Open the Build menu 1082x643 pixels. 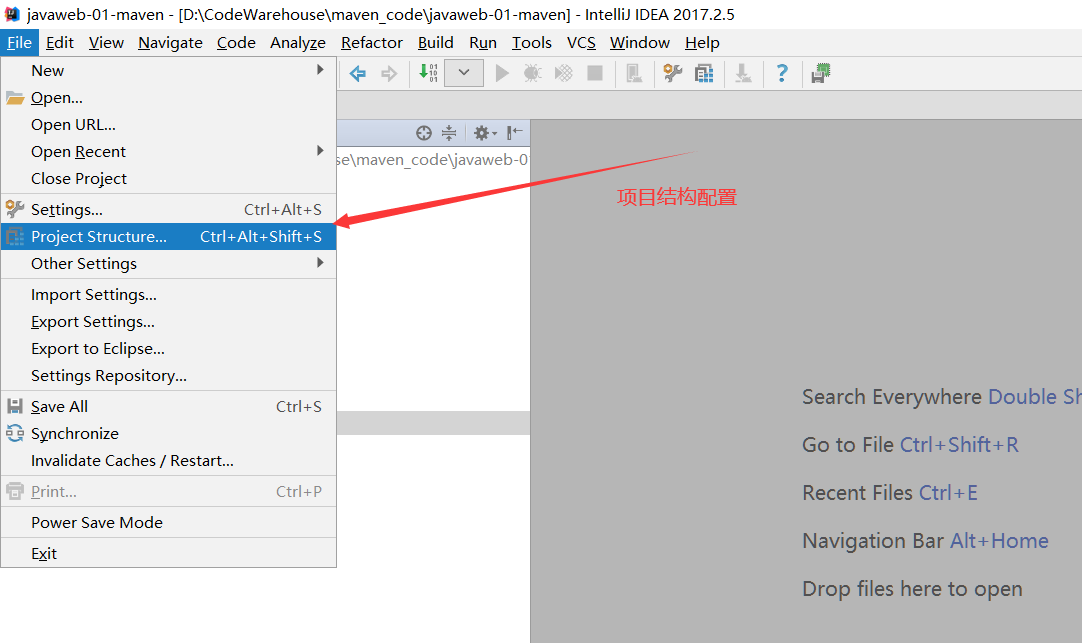click(435, 43)
